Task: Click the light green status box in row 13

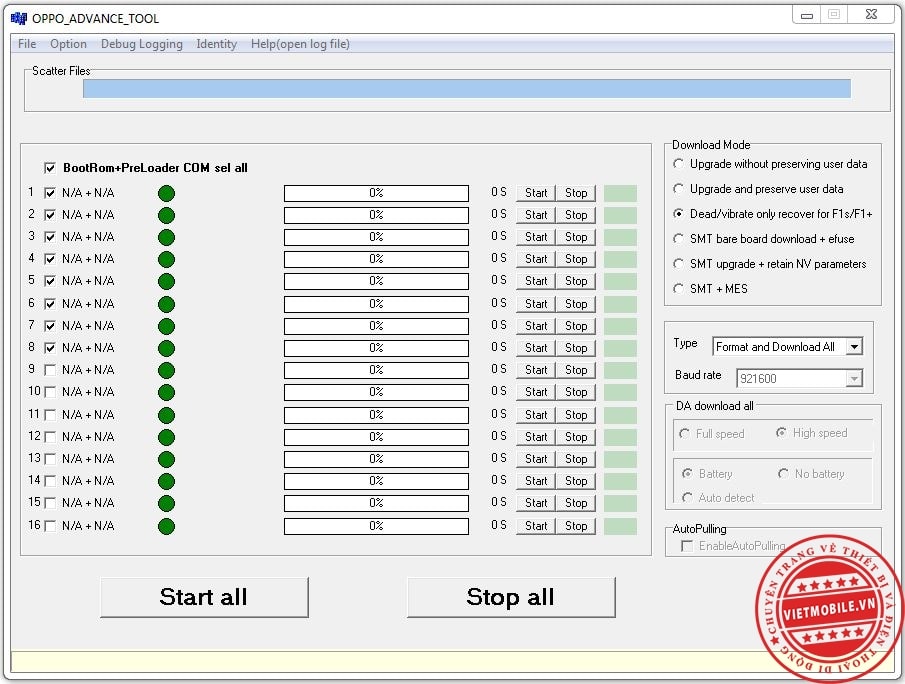Action: pos(620,459)
